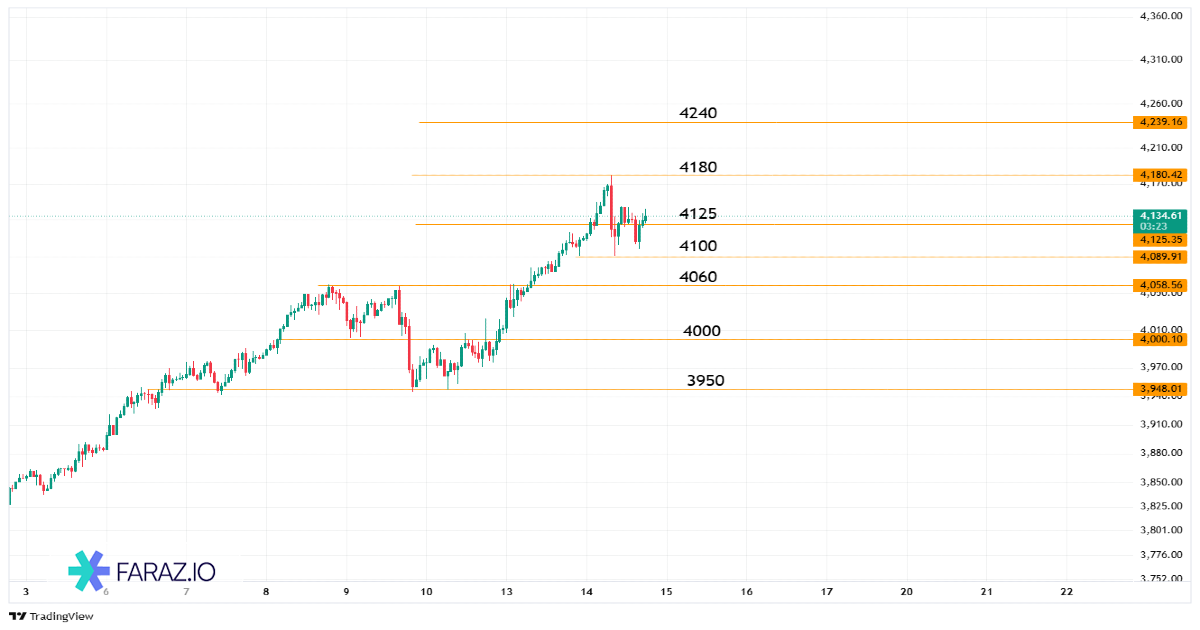Click the 4125 text annotation

[698, 214]
